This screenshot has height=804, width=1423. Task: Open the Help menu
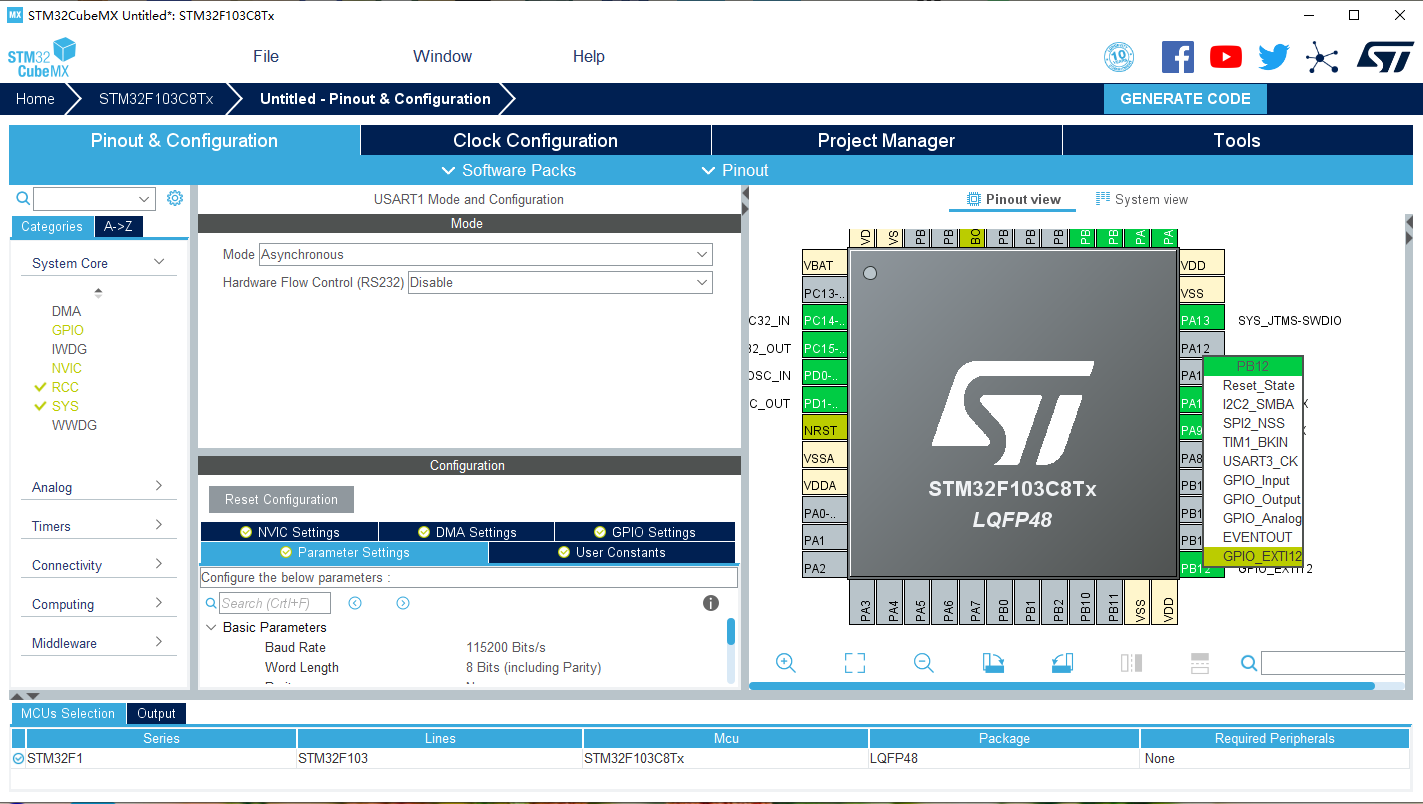[x=589, y=57]
